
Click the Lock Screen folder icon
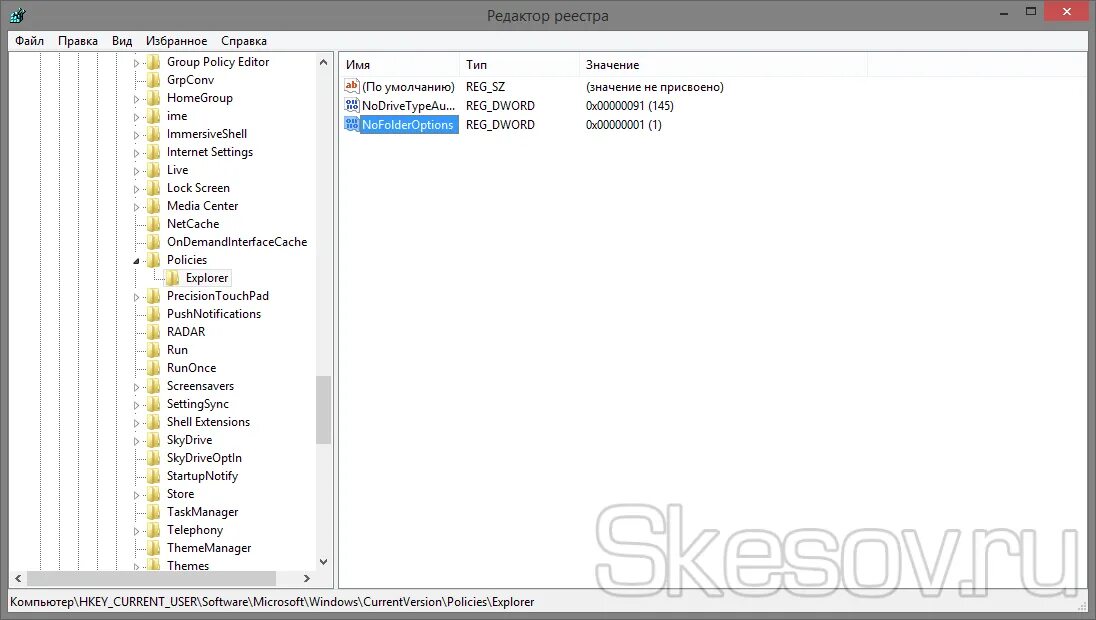click(153, 188)
